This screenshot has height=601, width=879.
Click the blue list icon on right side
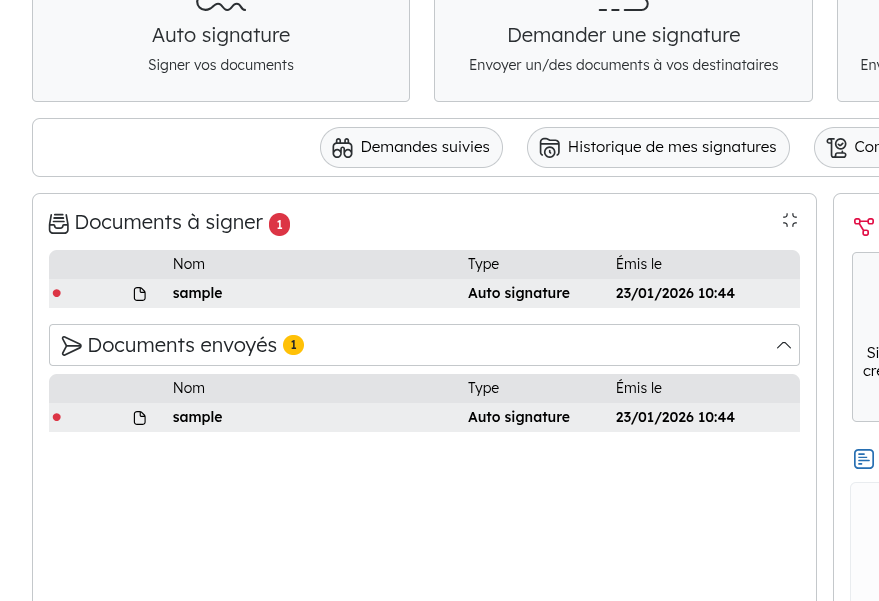click(864, 459)
